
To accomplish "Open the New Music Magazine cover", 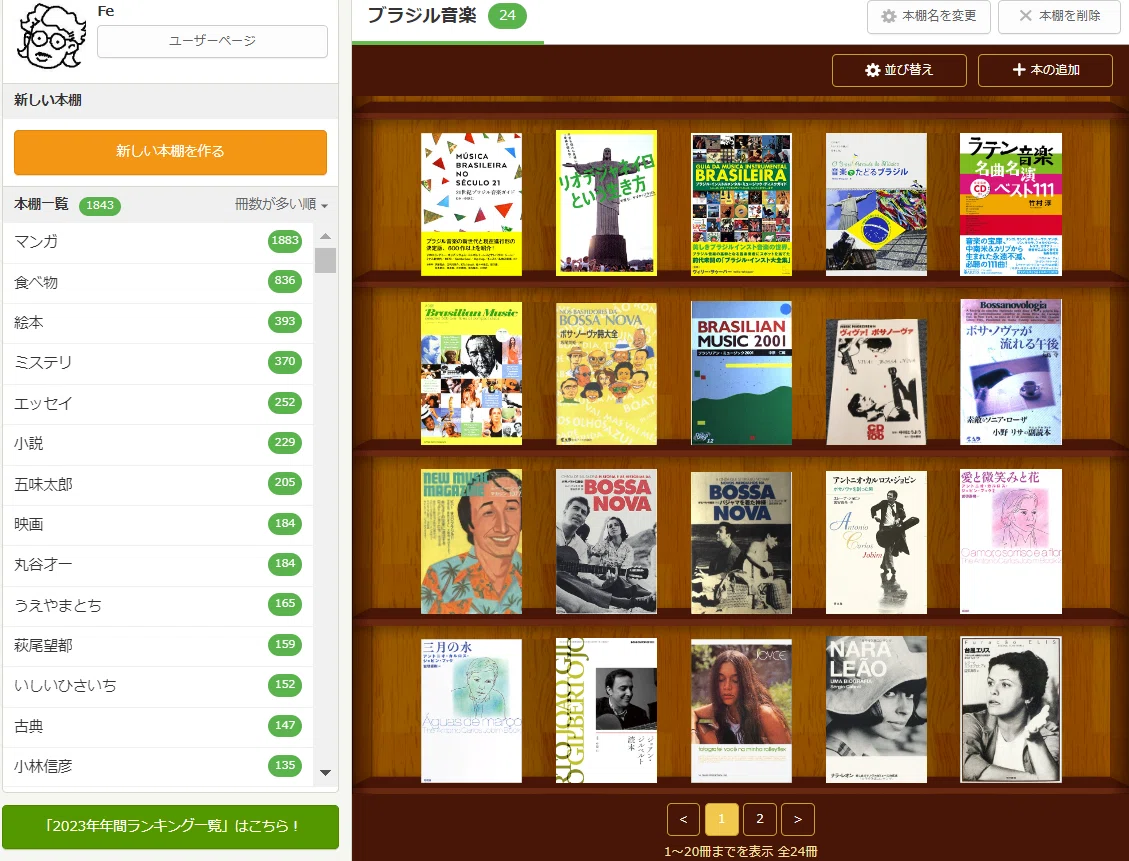I will 472,541.
